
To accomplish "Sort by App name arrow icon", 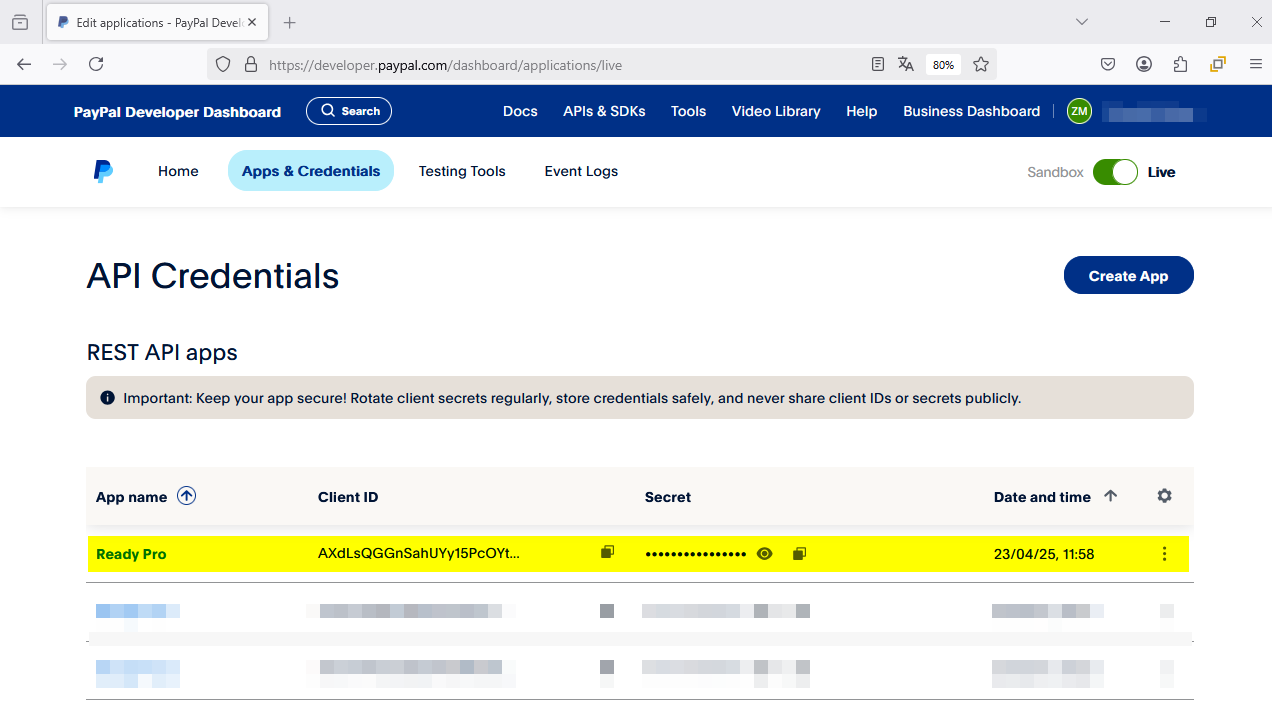I will (x=186, y=495).
